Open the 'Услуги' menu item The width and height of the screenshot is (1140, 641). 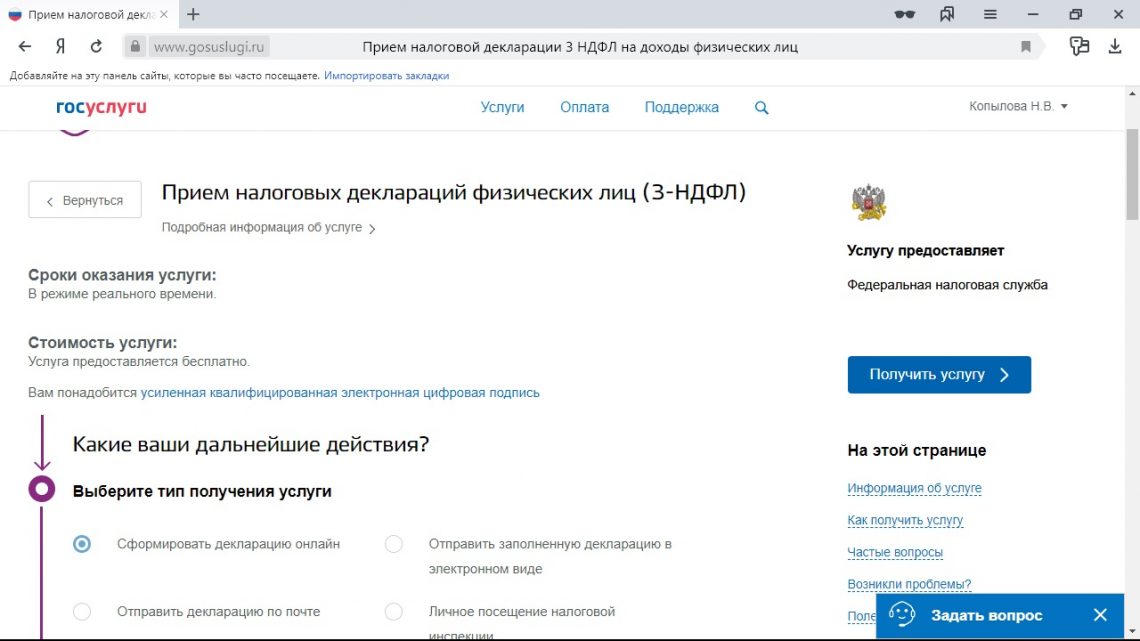502,108
